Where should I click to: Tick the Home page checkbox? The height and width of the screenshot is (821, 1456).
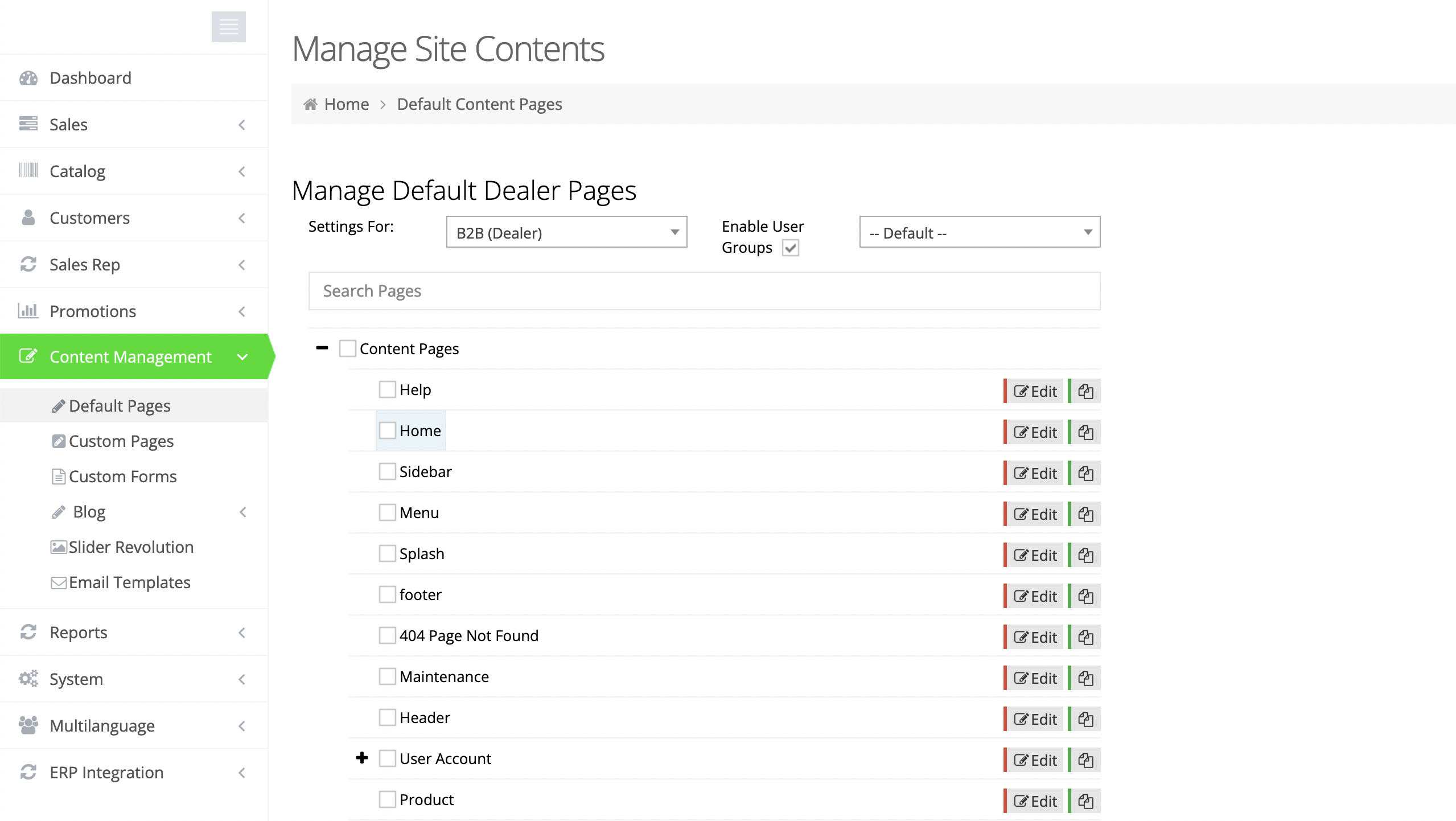(x=387, y=430)
